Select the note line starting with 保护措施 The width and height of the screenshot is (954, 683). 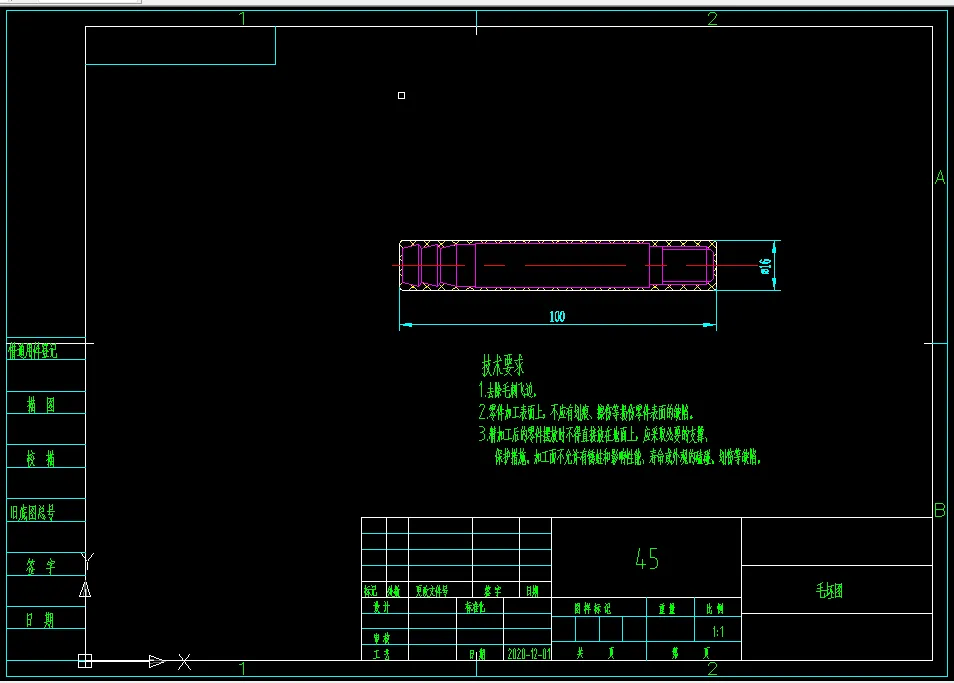point(627,457)
